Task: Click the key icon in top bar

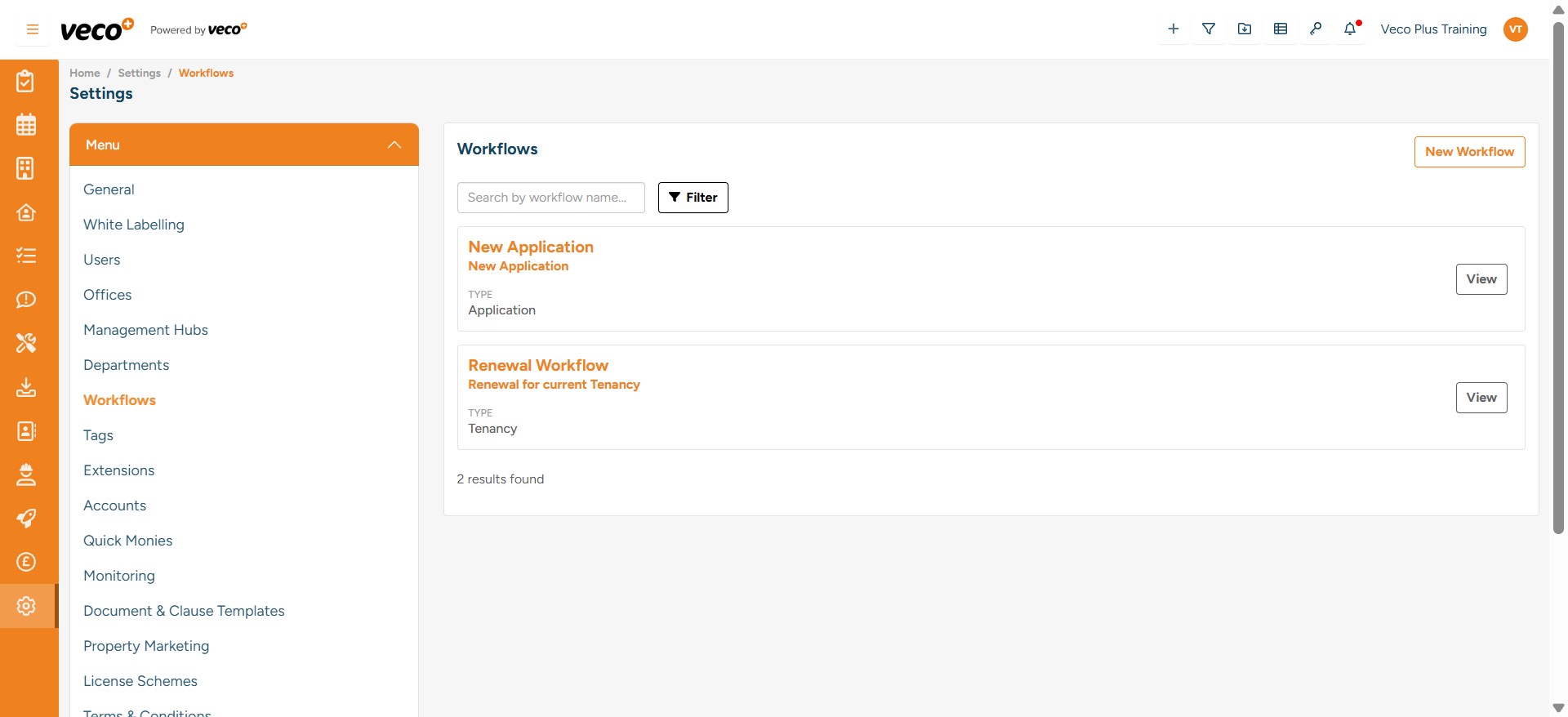Action: [x=1316, y=29]
